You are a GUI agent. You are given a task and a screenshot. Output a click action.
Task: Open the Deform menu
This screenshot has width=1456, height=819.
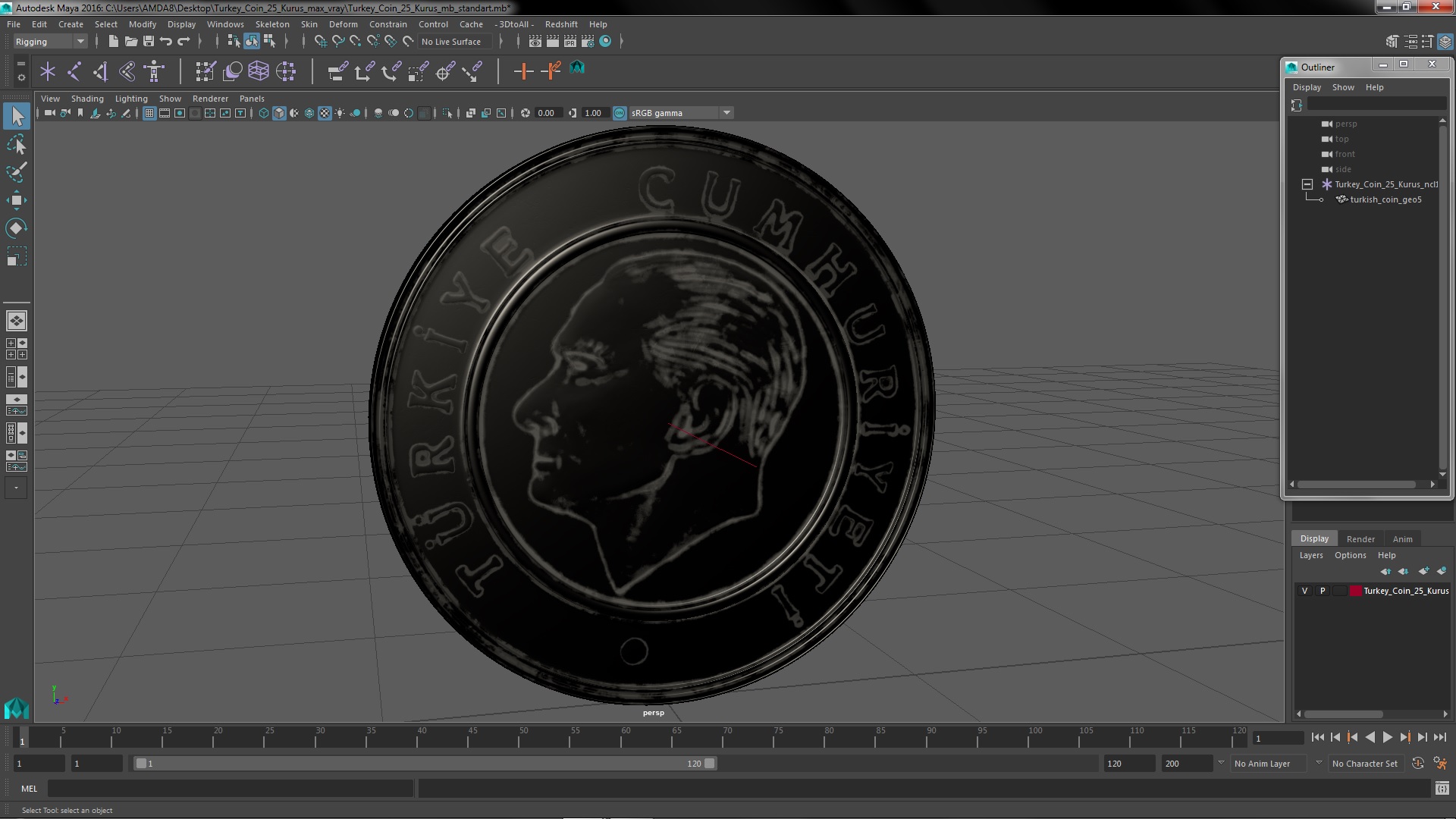343,24
